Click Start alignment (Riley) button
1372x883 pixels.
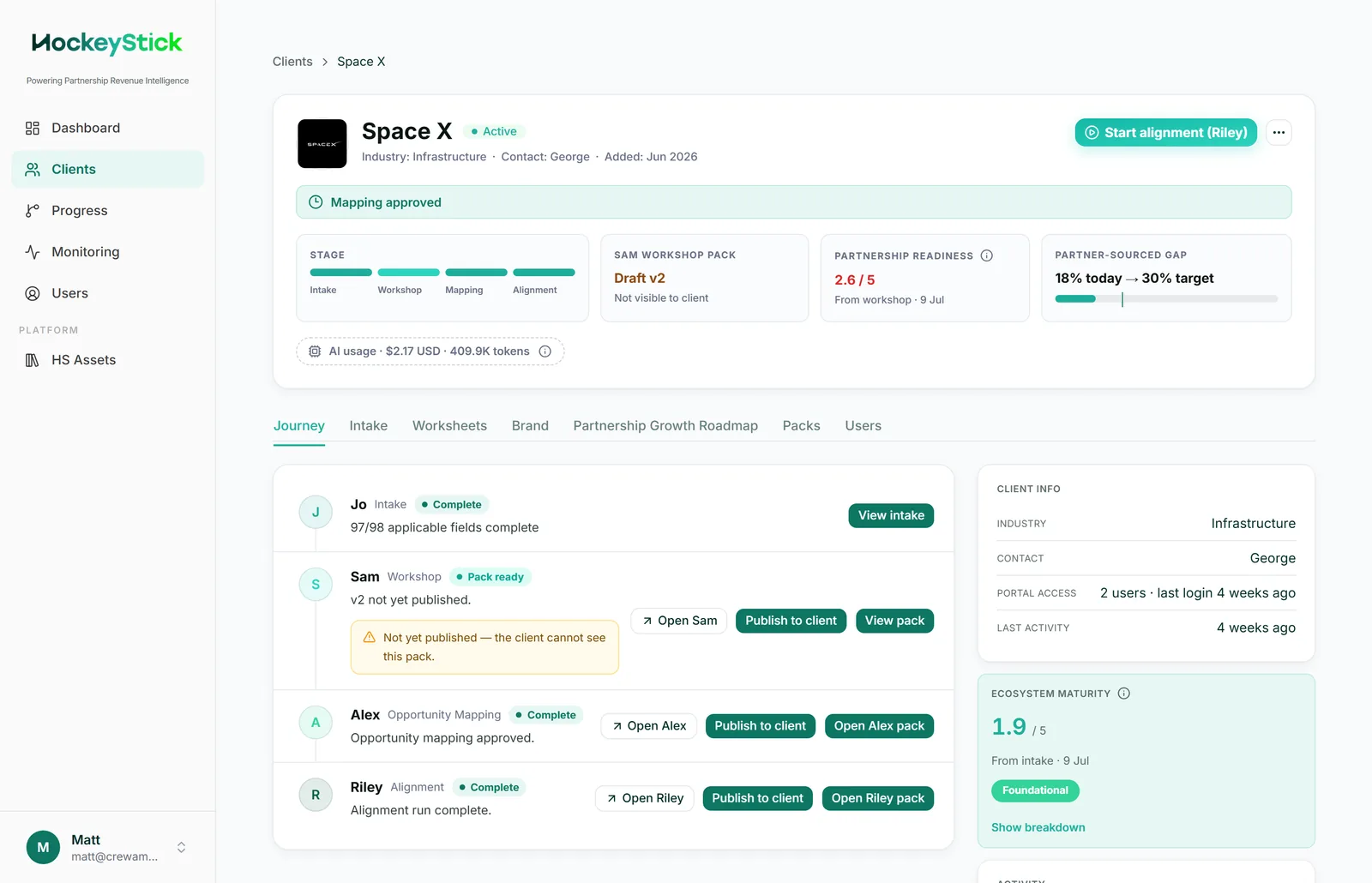(x=1166, y=133)
